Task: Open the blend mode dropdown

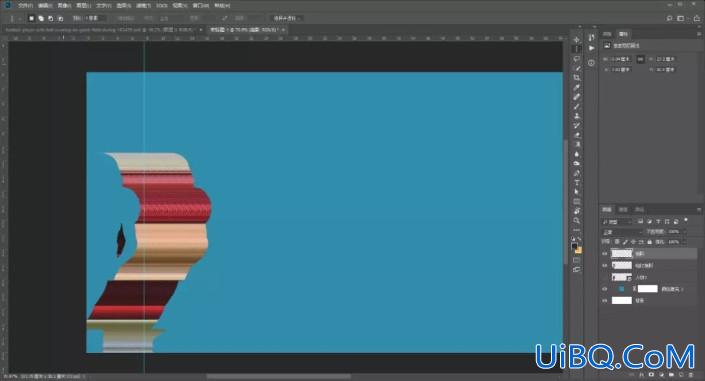Action: (622, 232)
